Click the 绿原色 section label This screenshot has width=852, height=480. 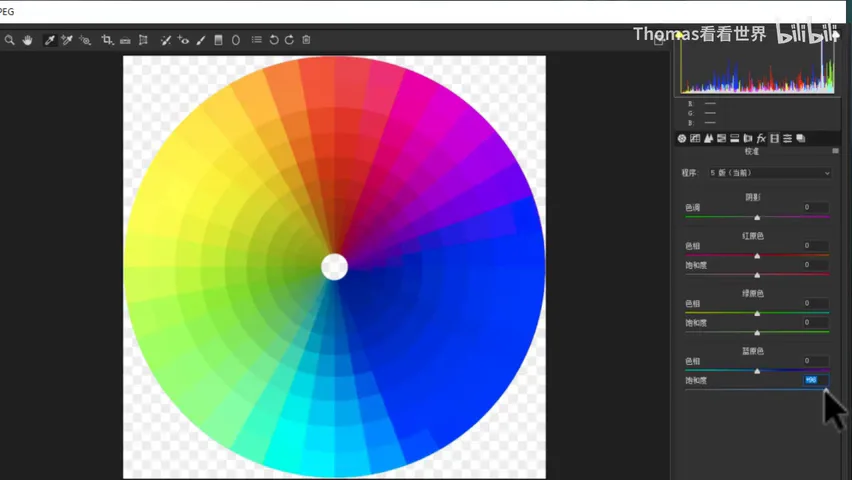click(x=753, y=294)
